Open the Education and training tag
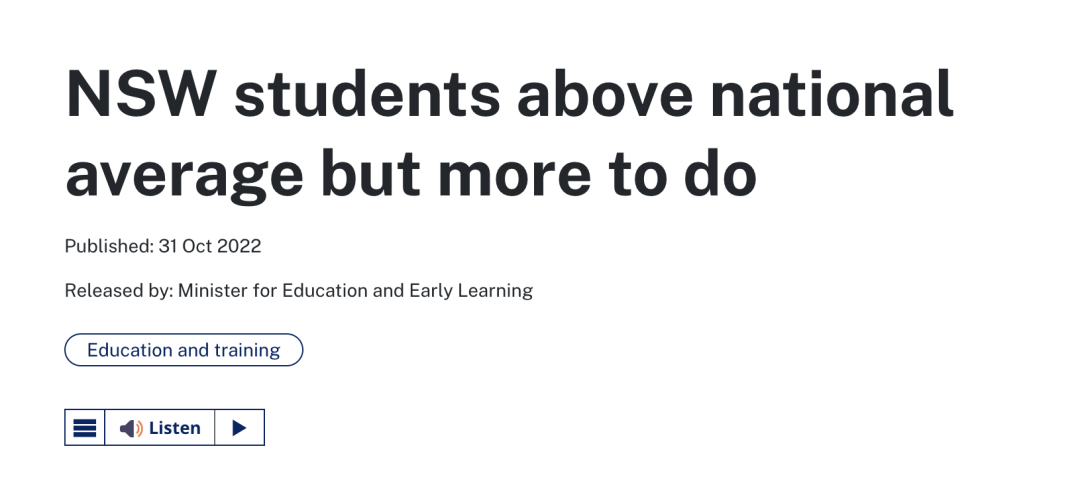Viewport: 1080px width, 481px height. click(183, 350)
